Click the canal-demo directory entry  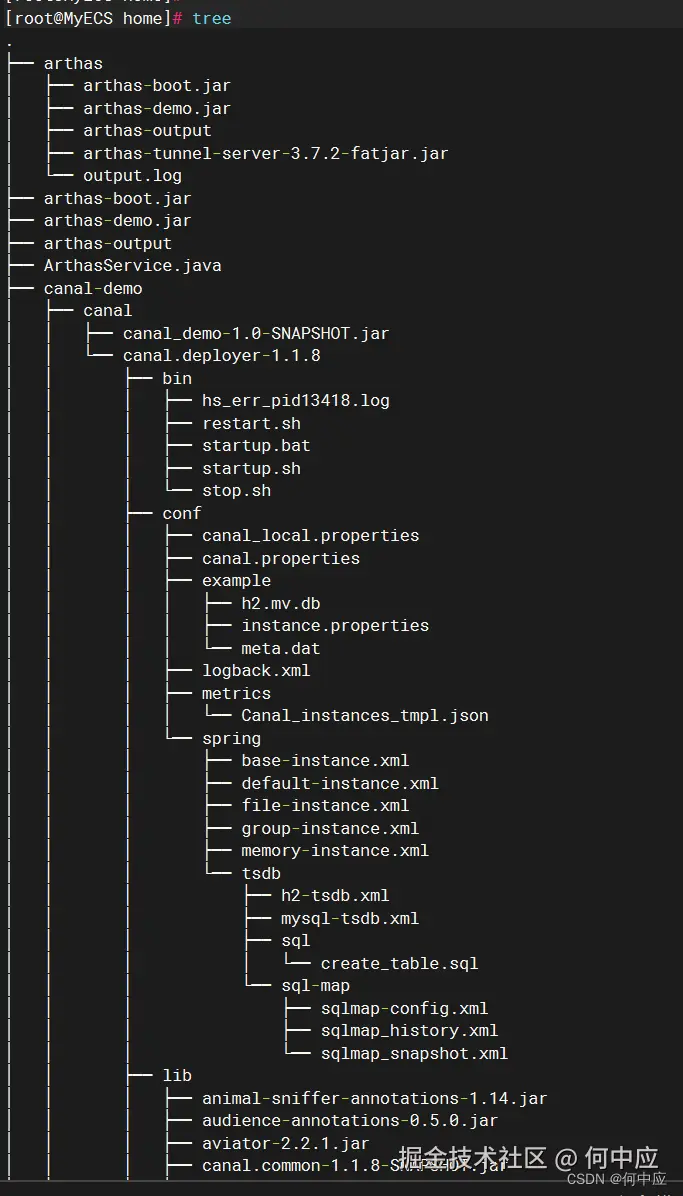(93, 288)
